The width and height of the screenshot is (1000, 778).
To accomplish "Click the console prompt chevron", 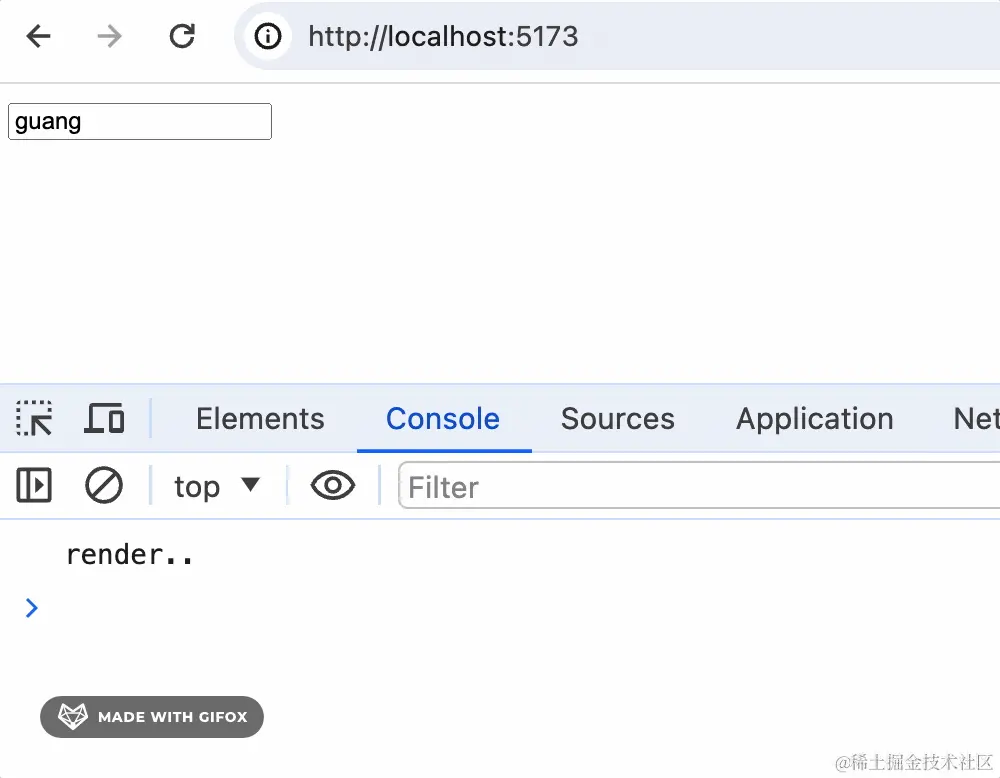I will click(x=31, y=608).
